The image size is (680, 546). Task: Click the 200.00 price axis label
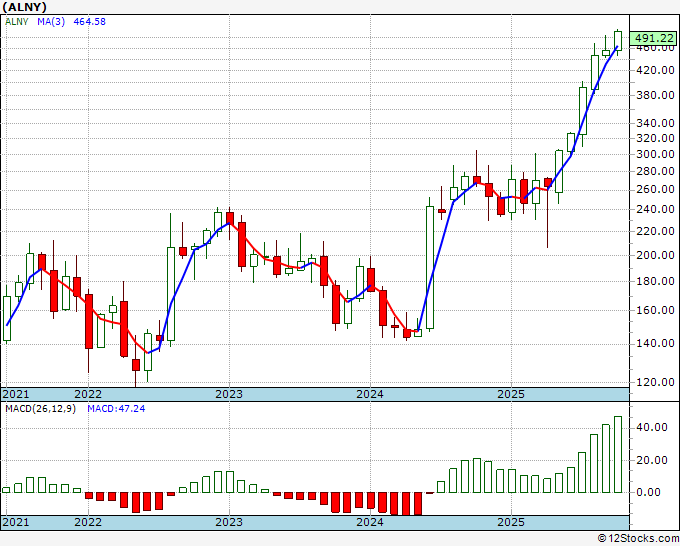[655, 255]
